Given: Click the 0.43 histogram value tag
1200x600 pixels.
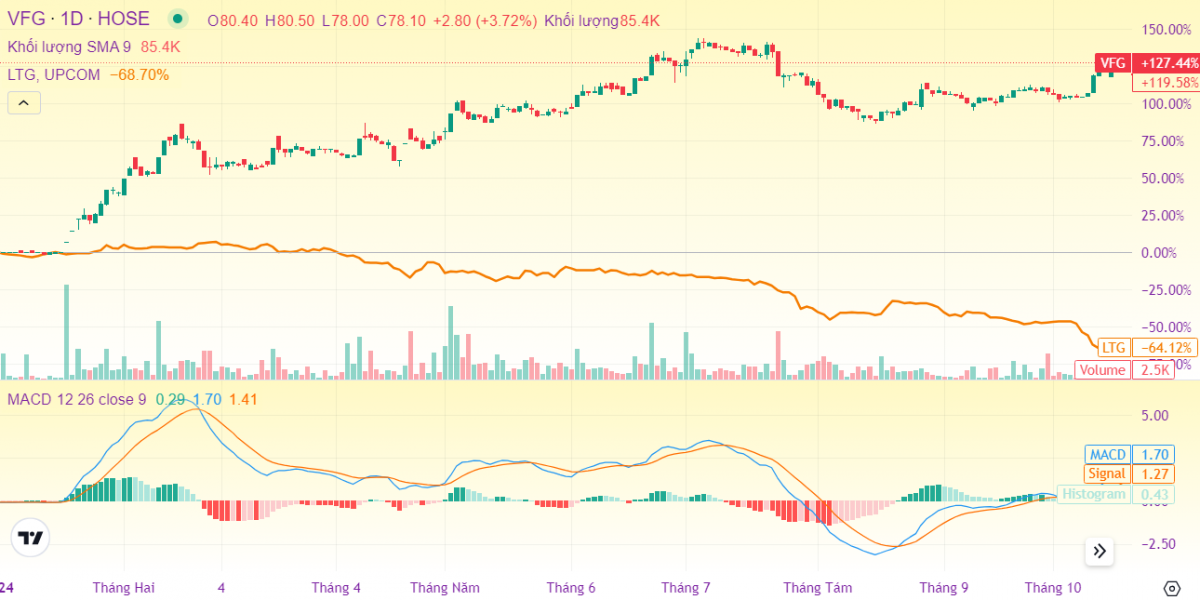Looking at the screenshot, I should click(1156, 494).
